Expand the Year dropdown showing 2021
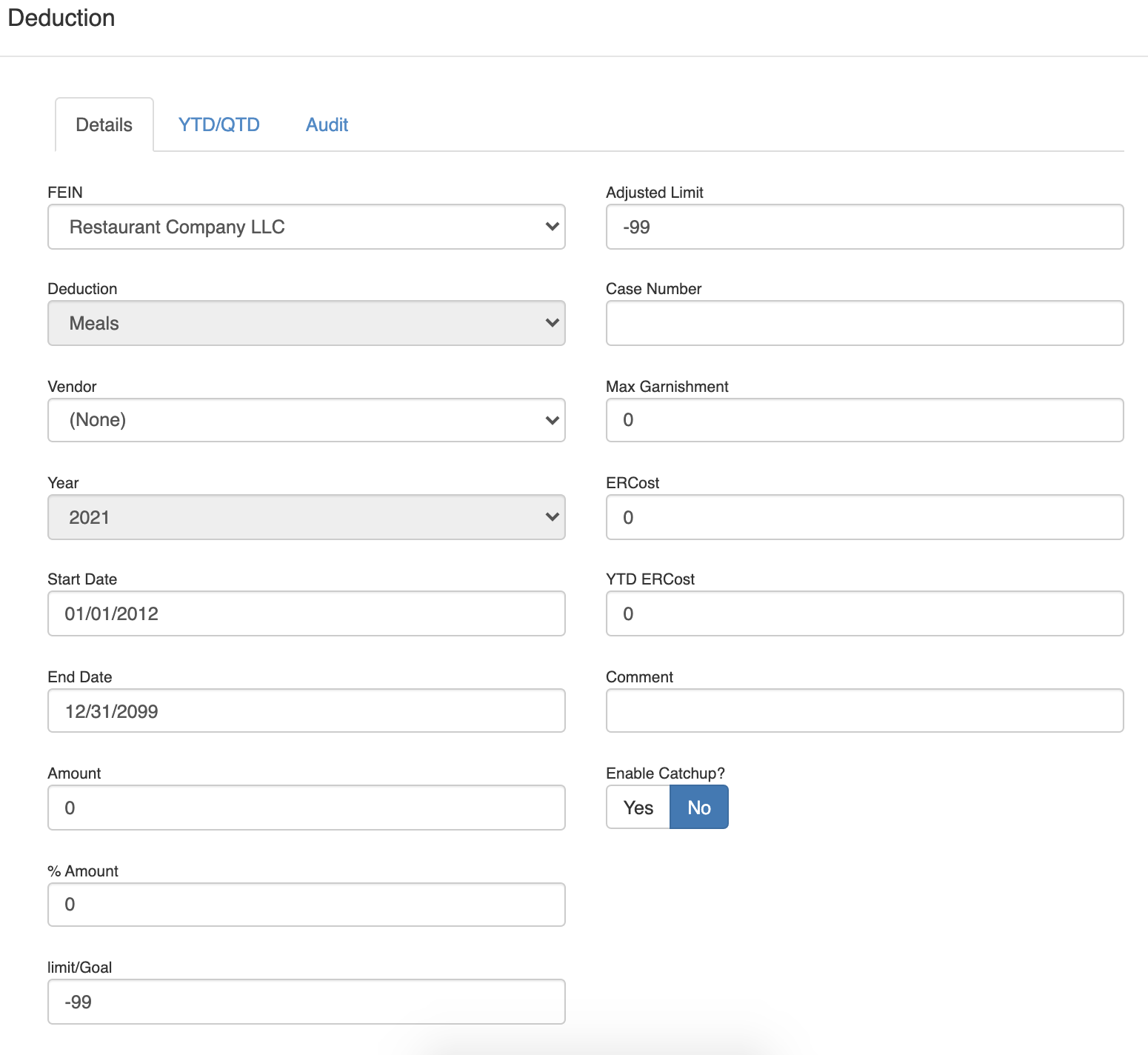 [306, 517]
